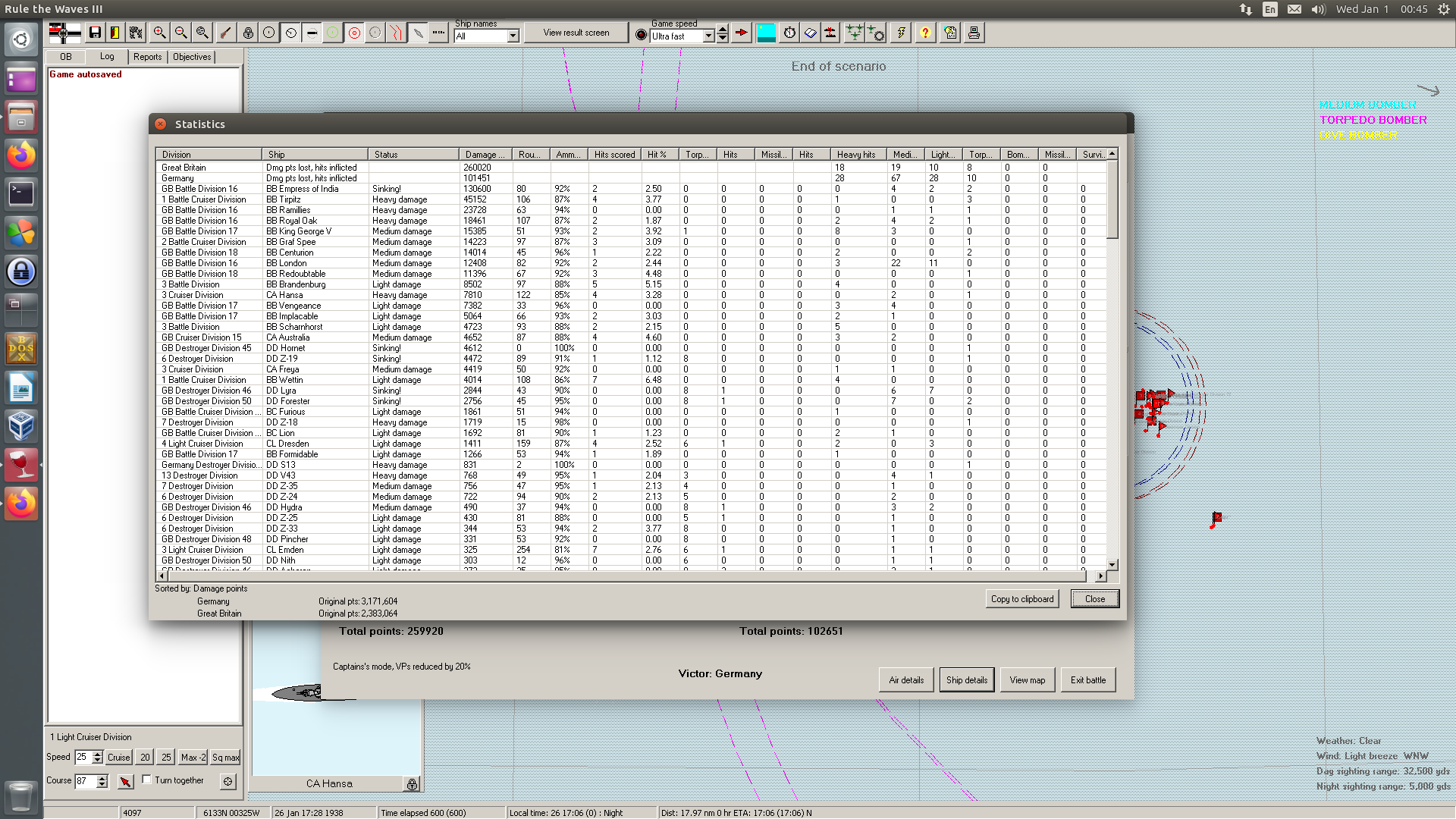This screenshot has height=819, width=1456.
Task: Open the Ship names dropdown
Action: pyautogui.click(x=513, y=36)
